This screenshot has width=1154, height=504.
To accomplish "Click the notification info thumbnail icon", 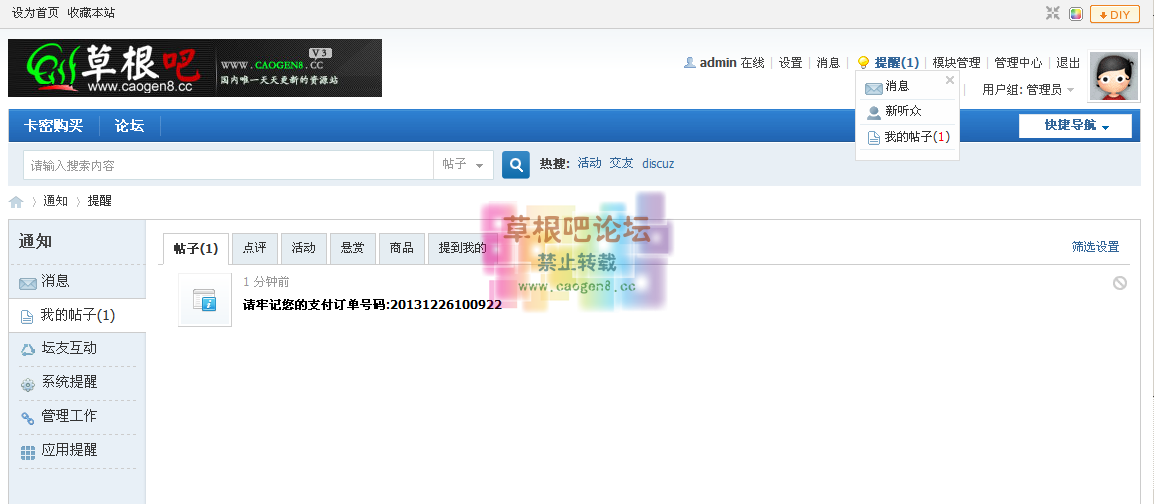I will (x=205, y=299).
